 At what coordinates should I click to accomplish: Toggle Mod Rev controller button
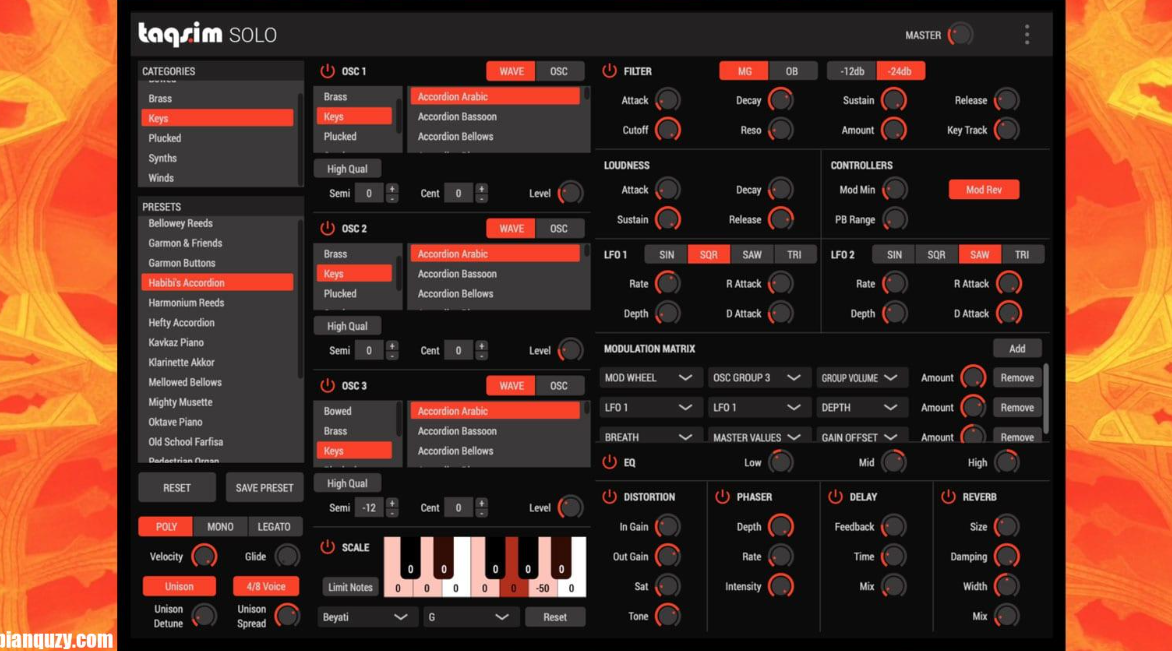coord(984,189)
